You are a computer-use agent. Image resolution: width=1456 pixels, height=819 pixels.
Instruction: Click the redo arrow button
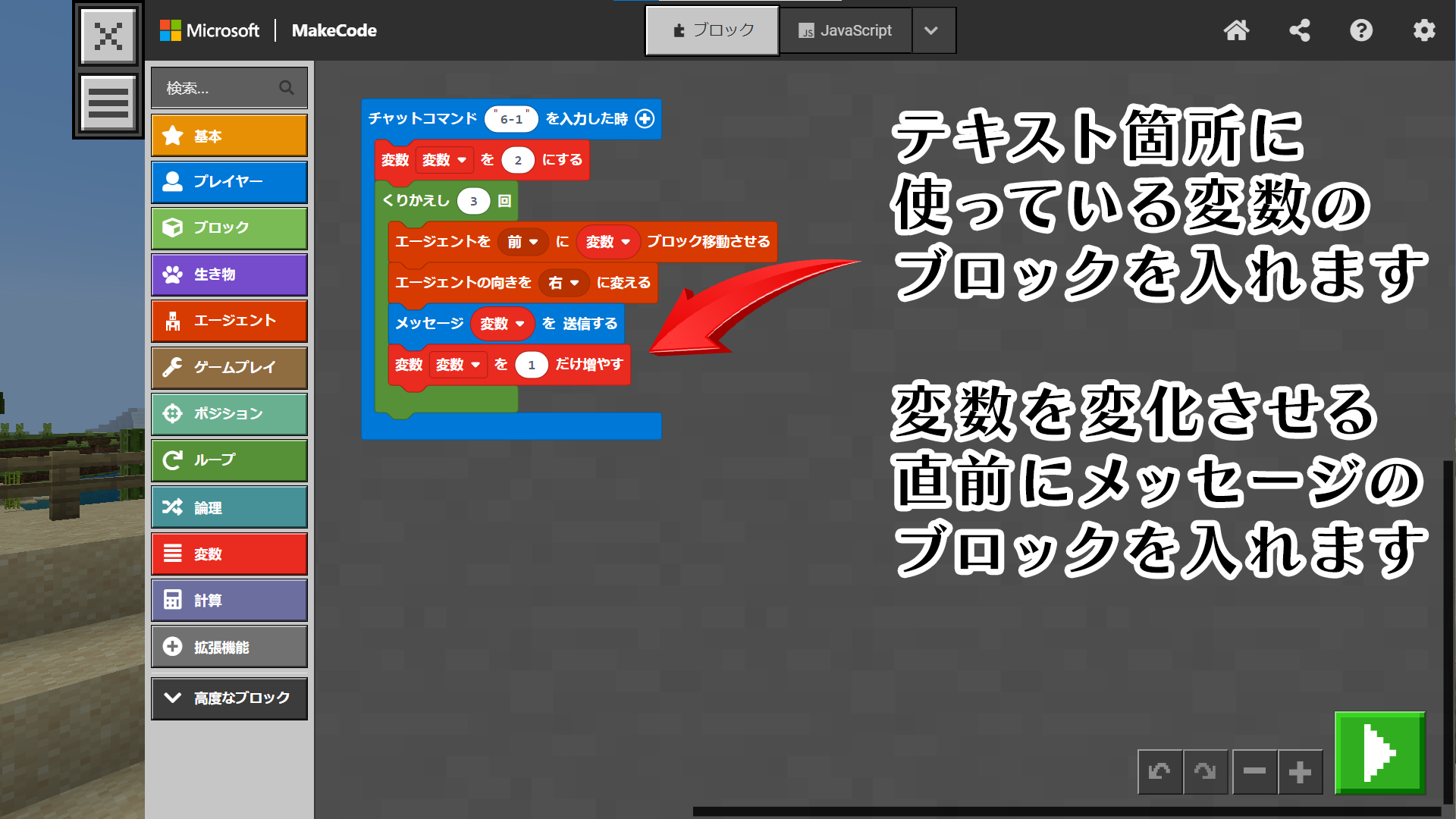(1205, 772)
